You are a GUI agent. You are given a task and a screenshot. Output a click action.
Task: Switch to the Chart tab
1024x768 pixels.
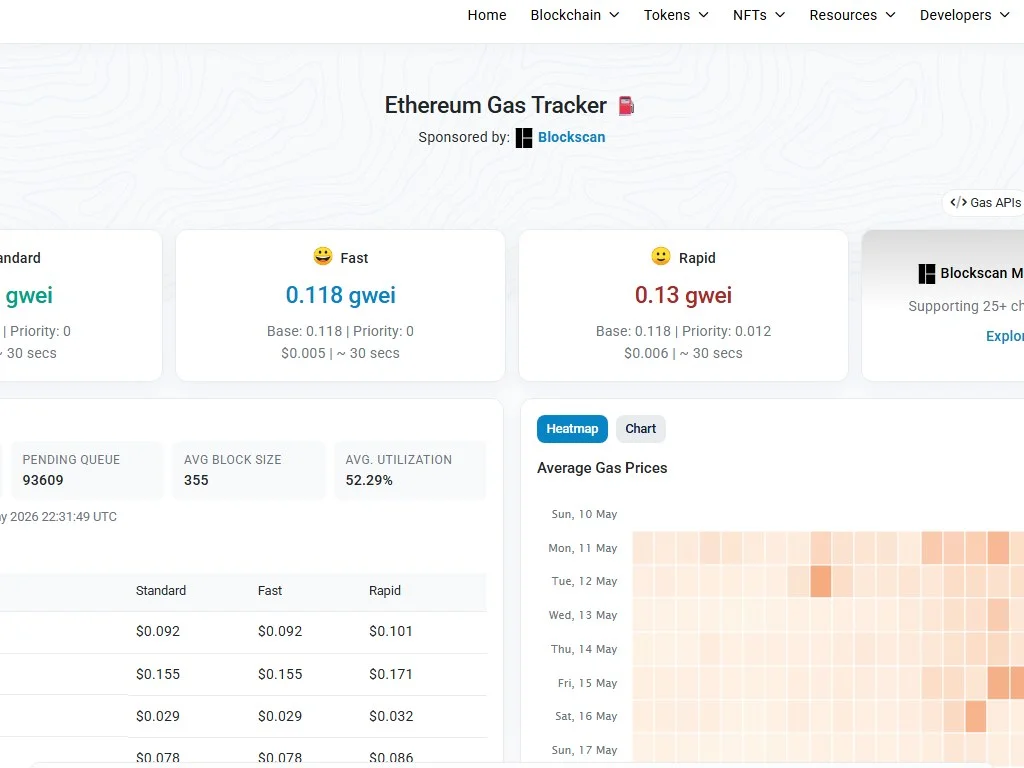[x=641, y=429]
